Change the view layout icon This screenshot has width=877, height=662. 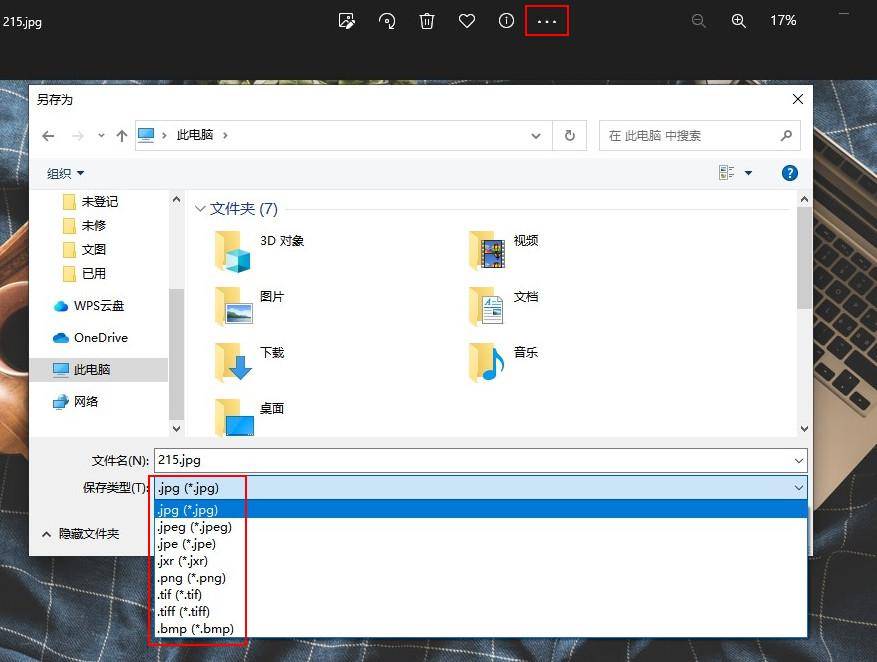pyautogui.click(x=727, y=173)
